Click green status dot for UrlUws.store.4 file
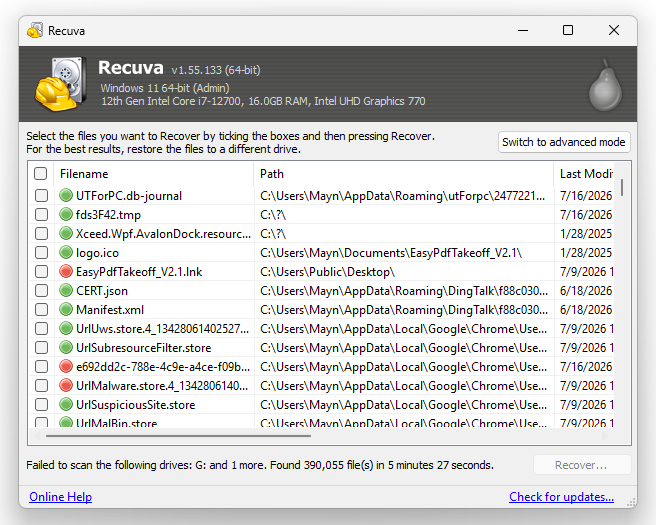Screen dimensions: 656x525 tap(66, 328)
